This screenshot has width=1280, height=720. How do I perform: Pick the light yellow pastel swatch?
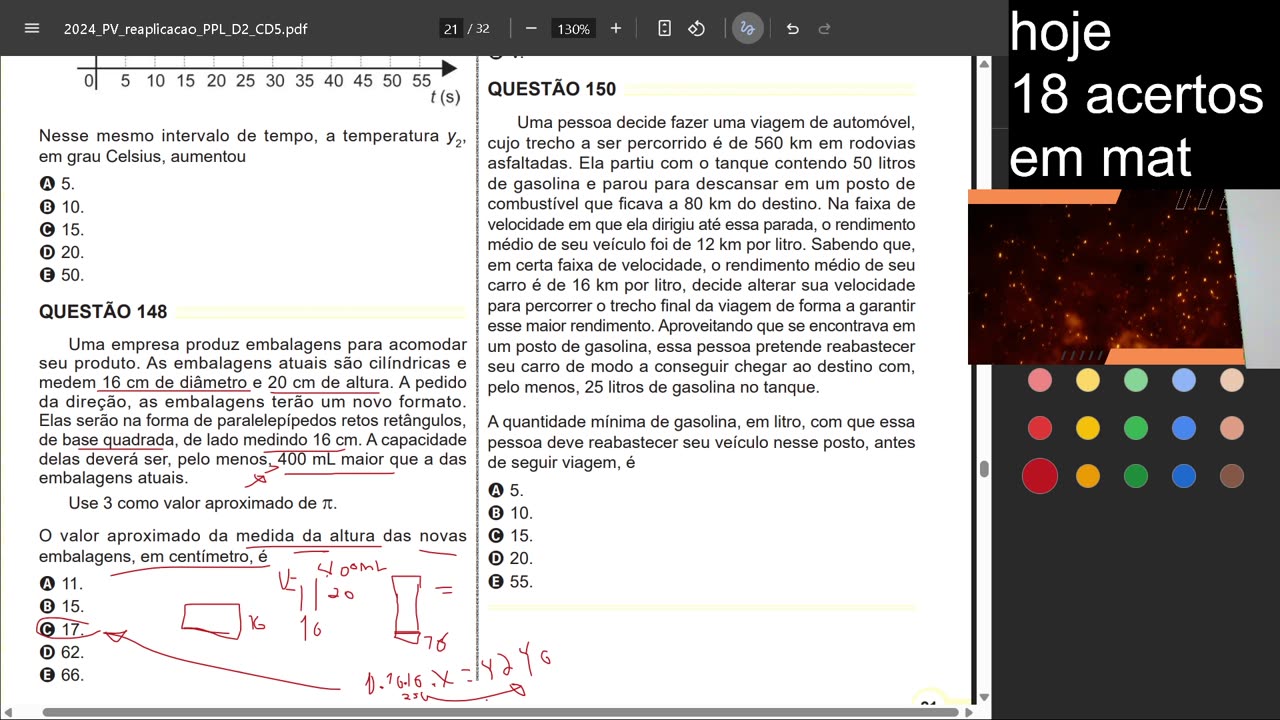click(x=1088, y=380)
